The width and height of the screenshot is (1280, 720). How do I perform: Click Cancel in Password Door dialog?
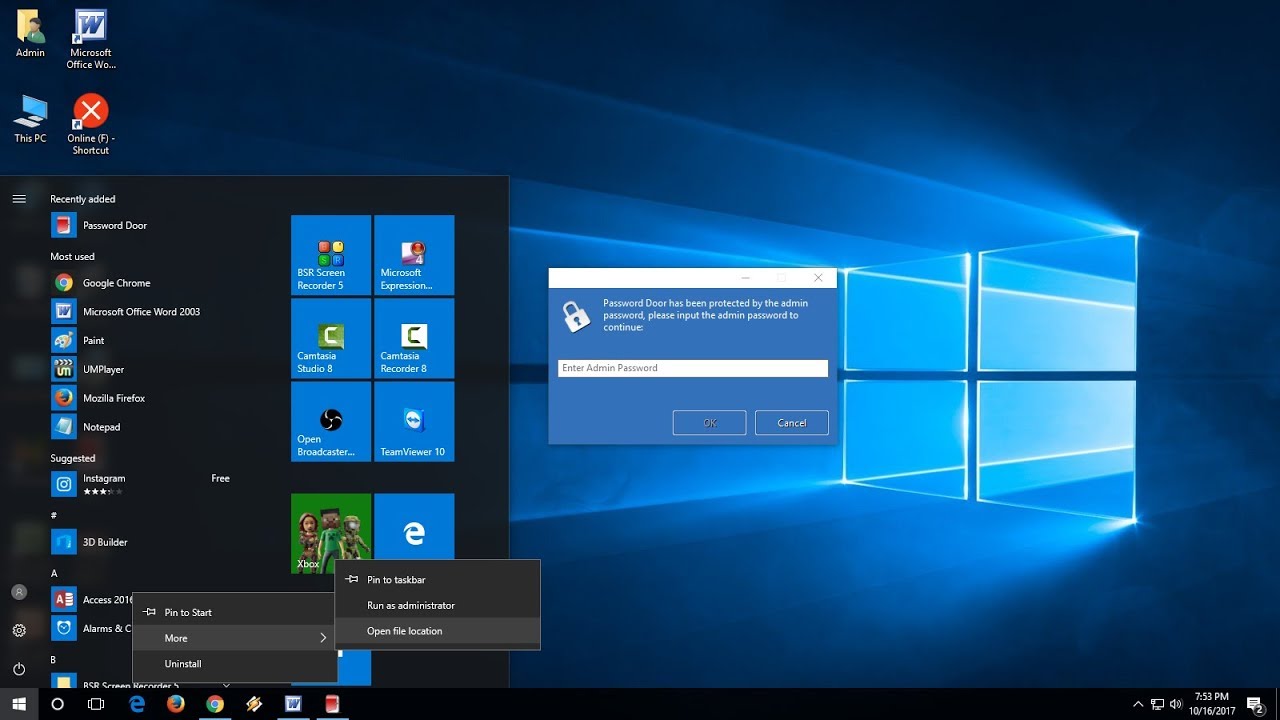tap(792, 423)
